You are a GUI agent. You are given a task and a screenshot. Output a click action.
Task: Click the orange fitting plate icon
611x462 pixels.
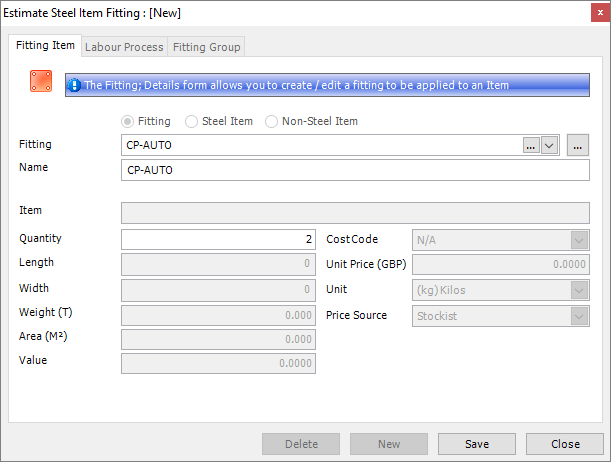(40, 83)
